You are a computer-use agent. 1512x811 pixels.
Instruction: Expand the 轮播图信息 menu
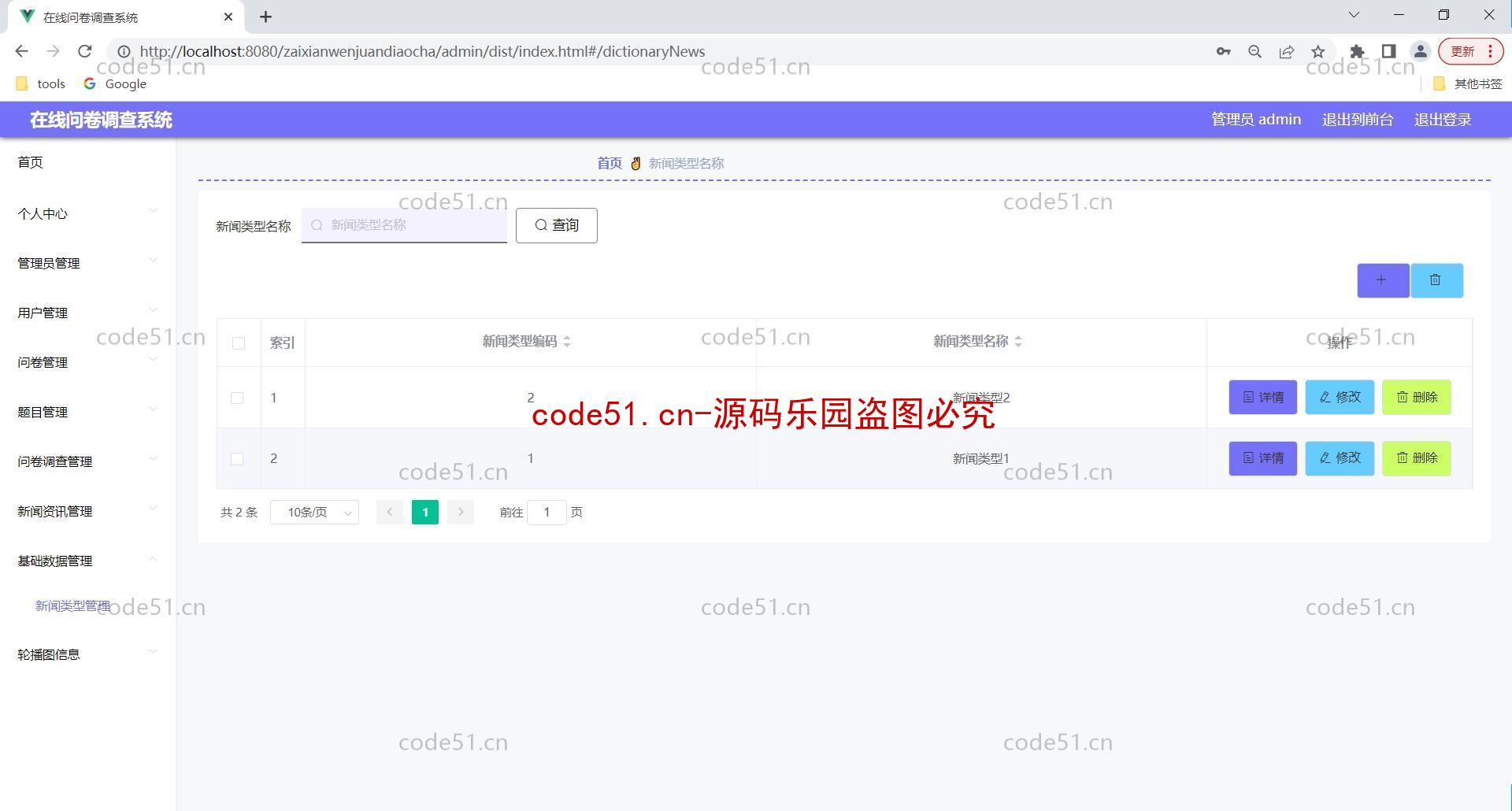pyautogui.click(x=87, y=654)
